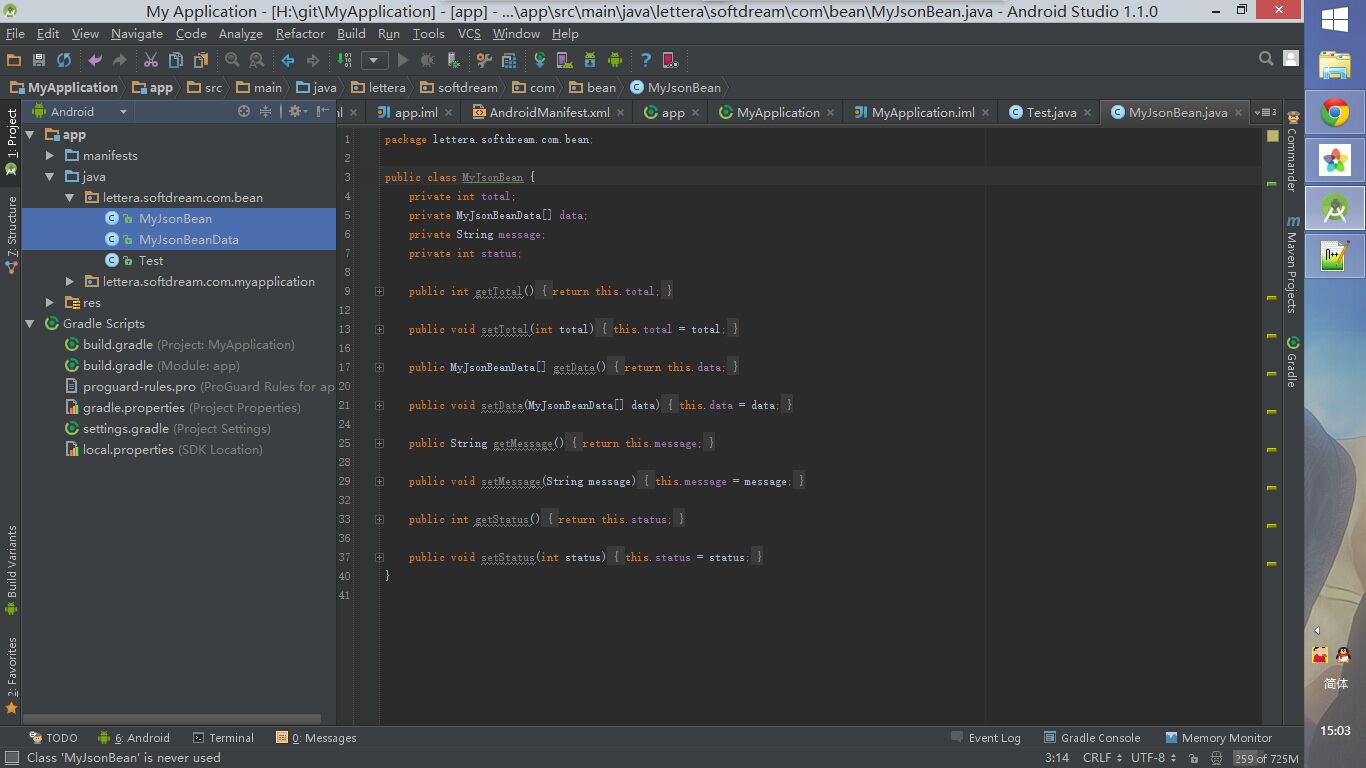Viewport: 1366px width, 768px height.
Task: Click the search magnifier at top right
Action: 1266,59
